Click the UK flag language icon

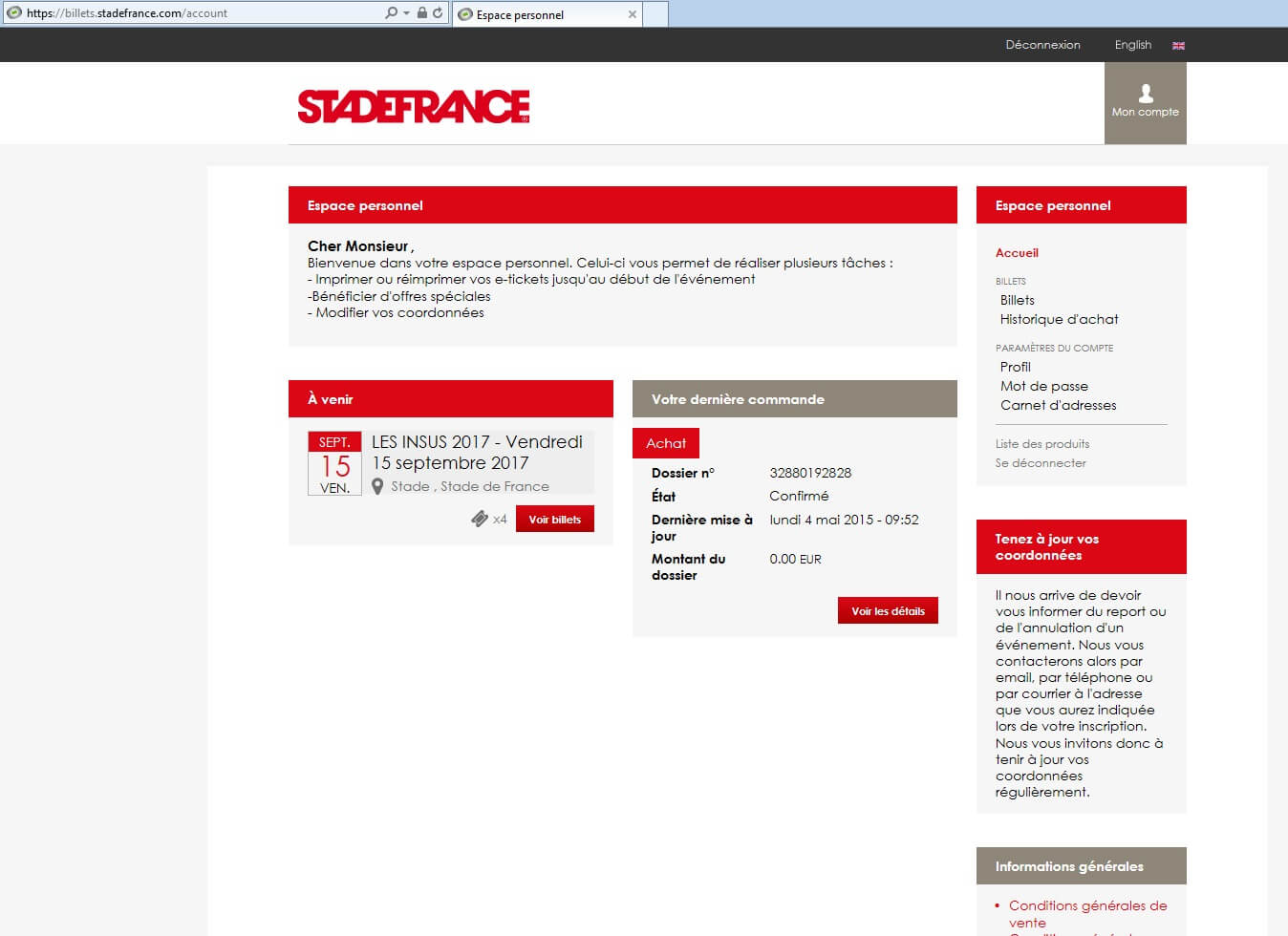coord(1178,45)
